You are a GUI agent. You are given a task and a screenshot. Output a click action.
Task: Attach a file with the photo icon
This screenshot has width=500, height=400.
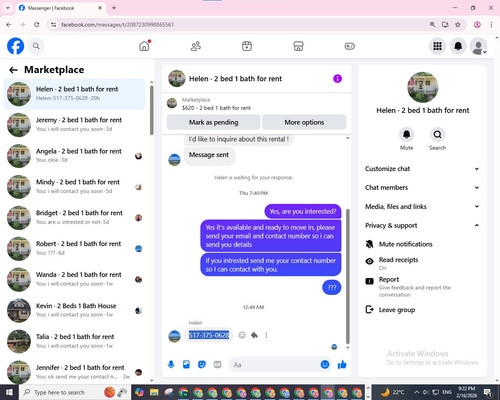tap(186, 364)
